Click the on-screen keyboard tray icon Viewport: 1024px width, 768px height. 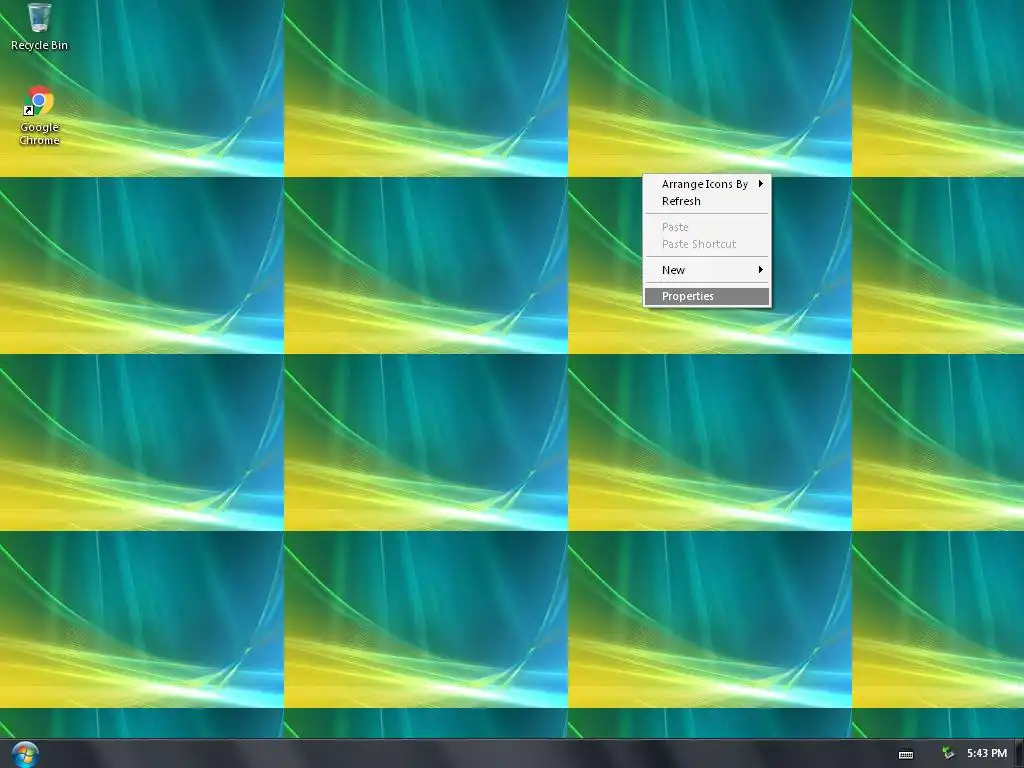coord(906,754)
